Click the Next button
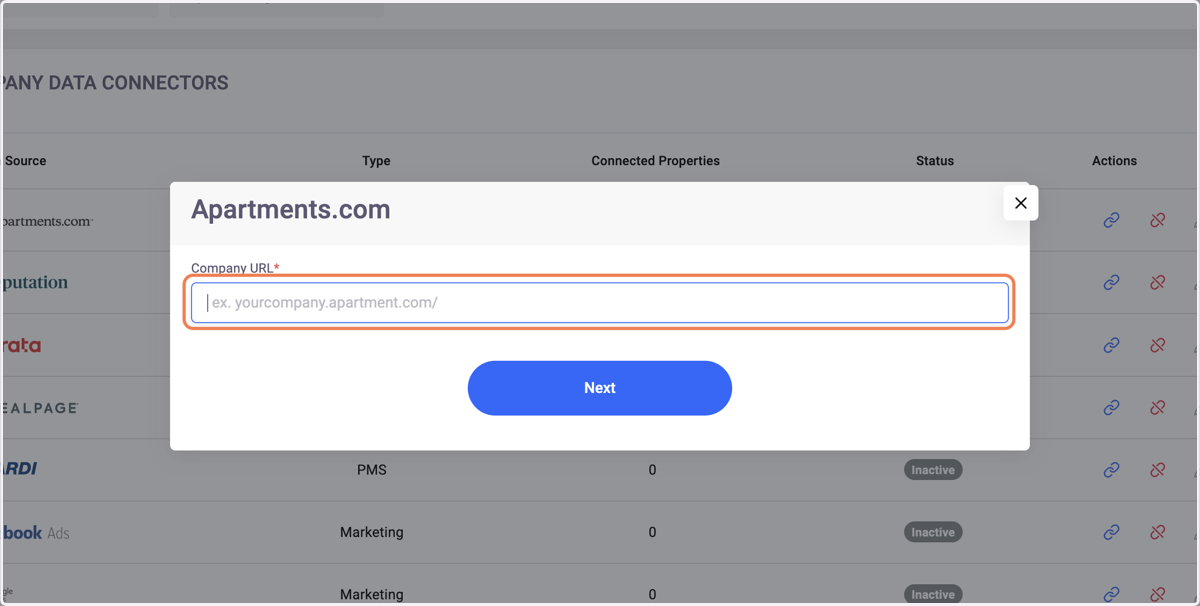Image resolution: width=1200 pixels, height=606 pixels. pyautogui.click(x=600, y=388)
